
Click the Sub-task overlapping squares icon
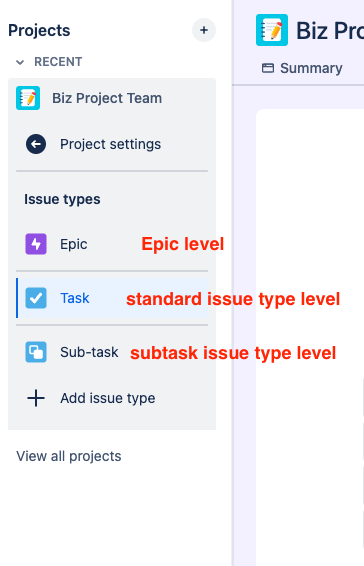point(36,352)
